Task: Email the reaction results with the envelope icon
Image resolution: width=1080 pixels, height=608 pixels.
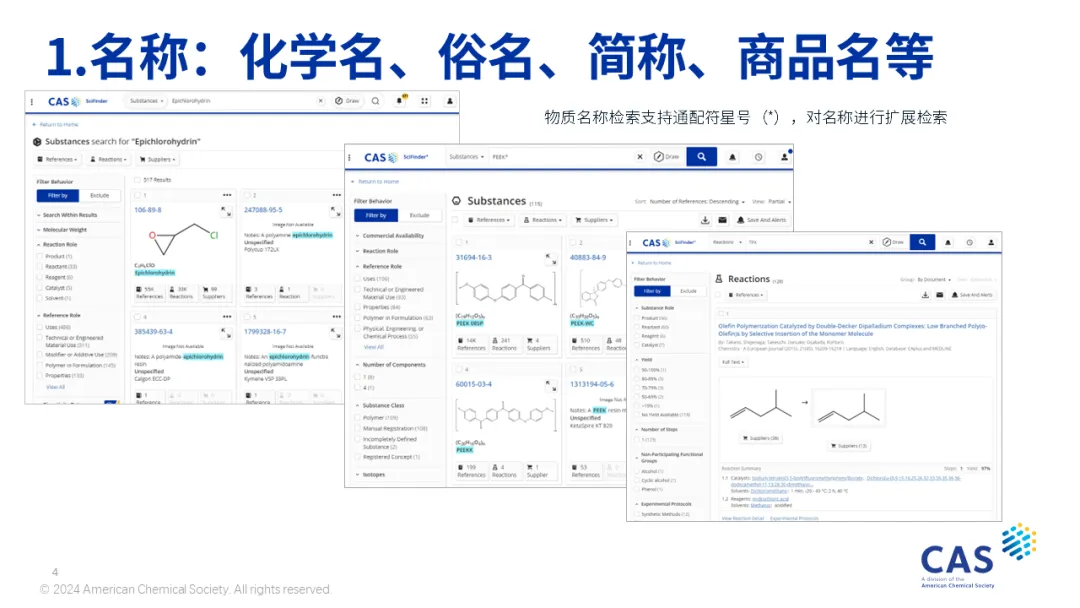Action: pyautogui.click(x=939, y=295)
